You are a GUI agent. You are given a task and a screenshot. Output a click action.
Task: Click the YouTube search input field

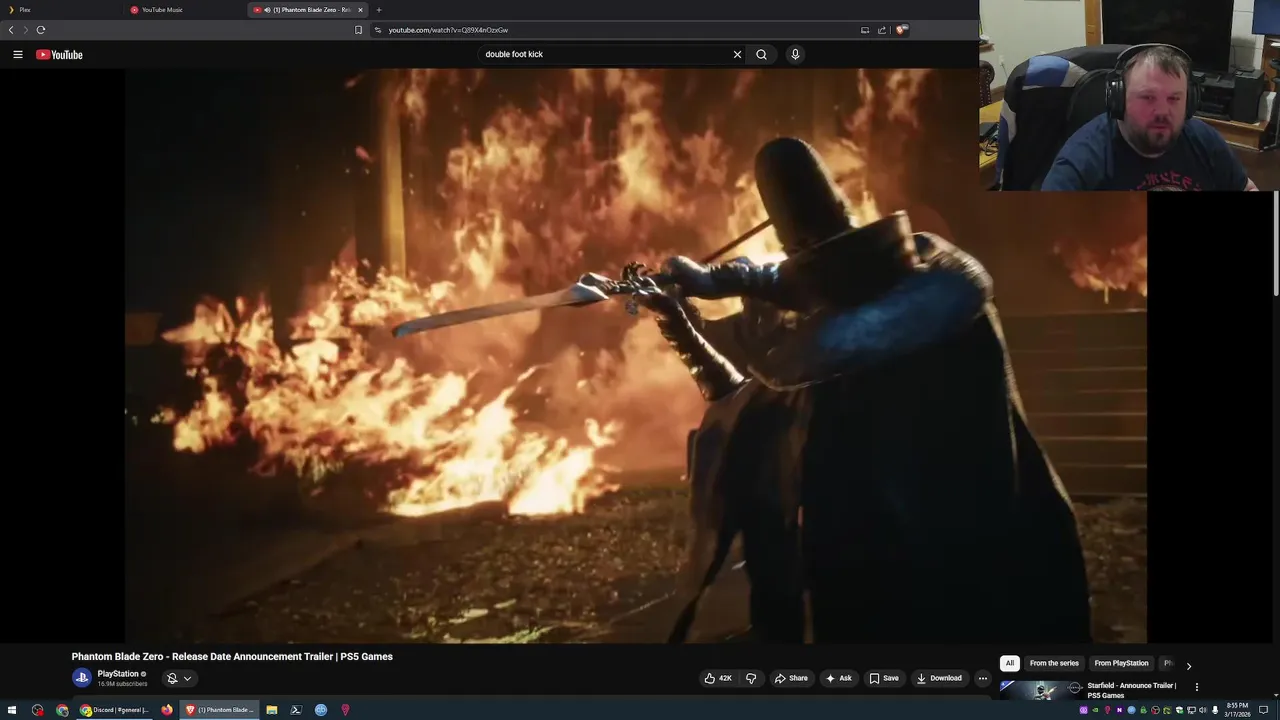tap(604, 55)
